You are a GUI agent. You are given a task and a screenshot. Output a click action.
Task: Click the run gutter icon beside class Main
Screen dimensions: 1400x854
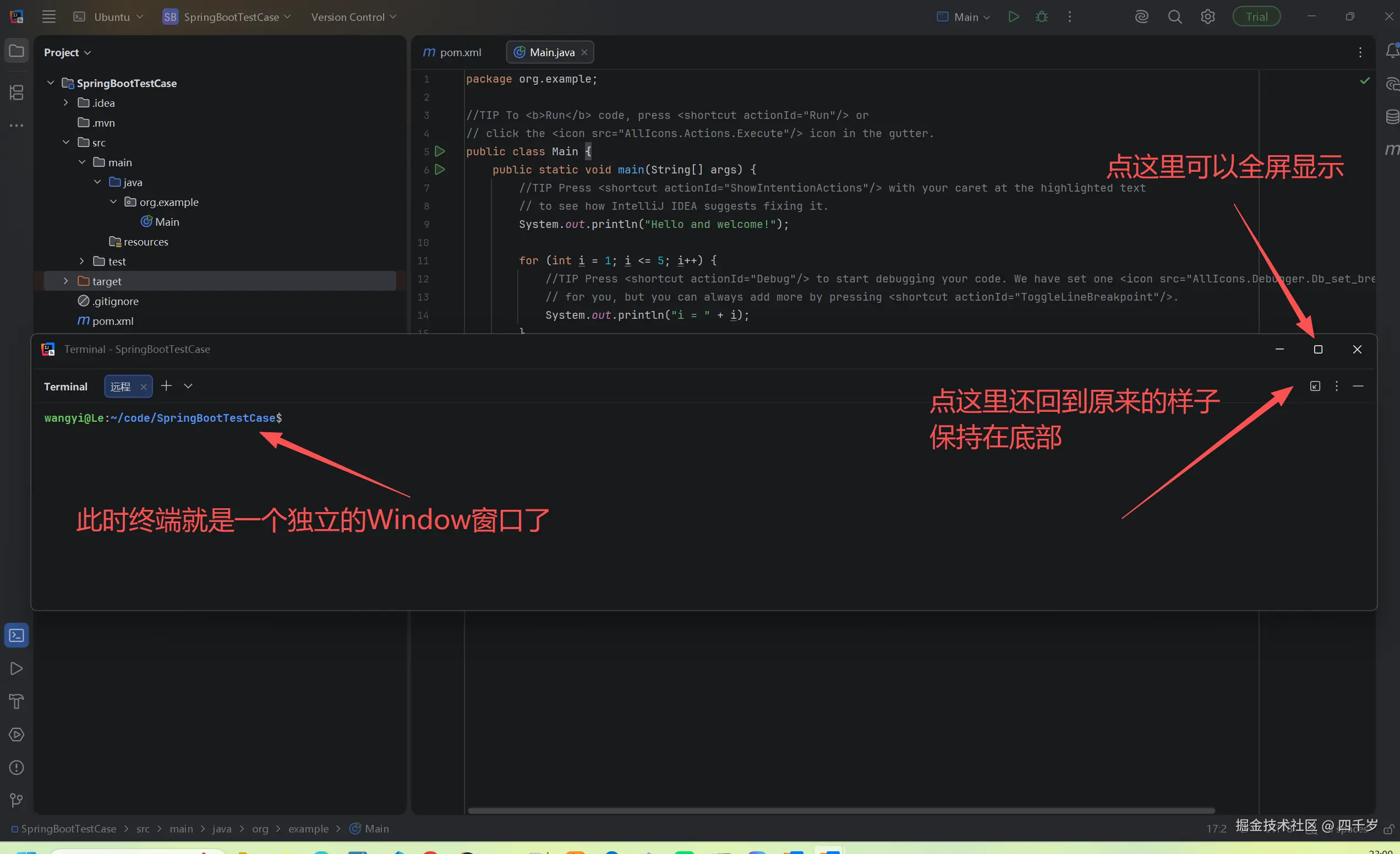(x=440, y=151)
